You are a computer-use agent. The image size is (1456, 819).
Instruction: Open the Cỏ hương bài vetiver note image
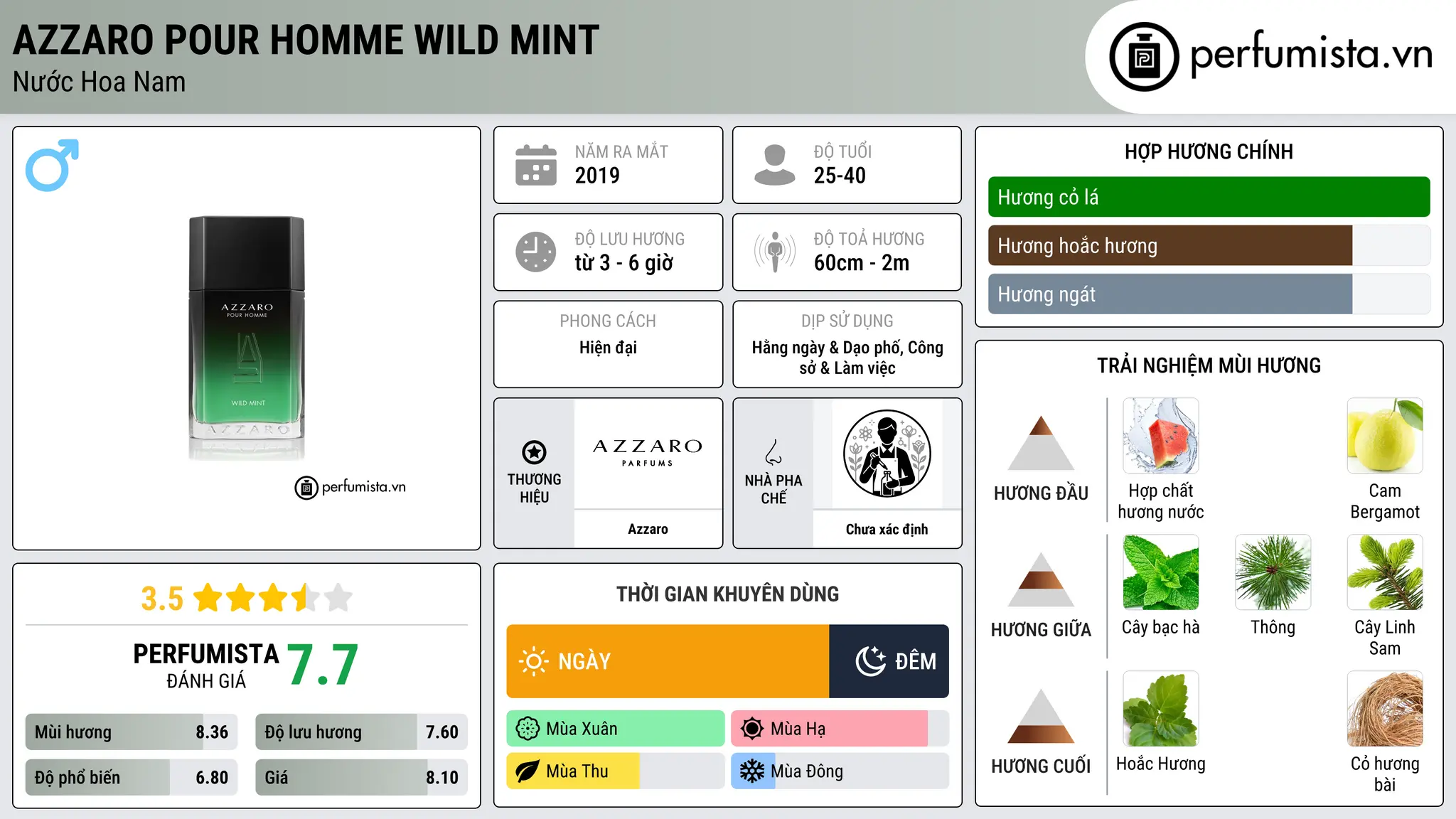[1385, 709]
